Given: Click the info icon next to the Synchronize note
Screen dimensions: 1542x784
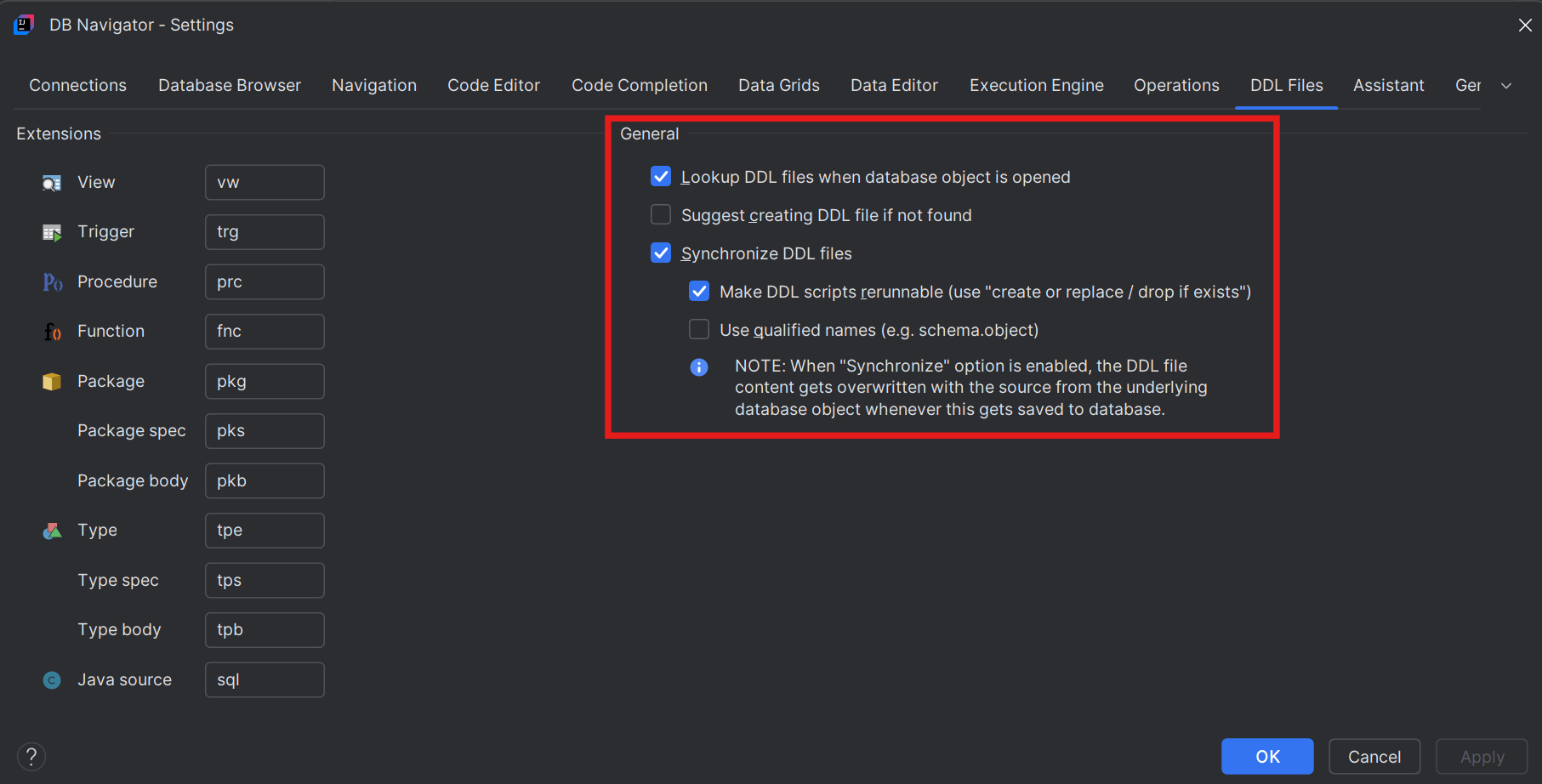Looking at the screenshot, I should click(x=698, y=366).
